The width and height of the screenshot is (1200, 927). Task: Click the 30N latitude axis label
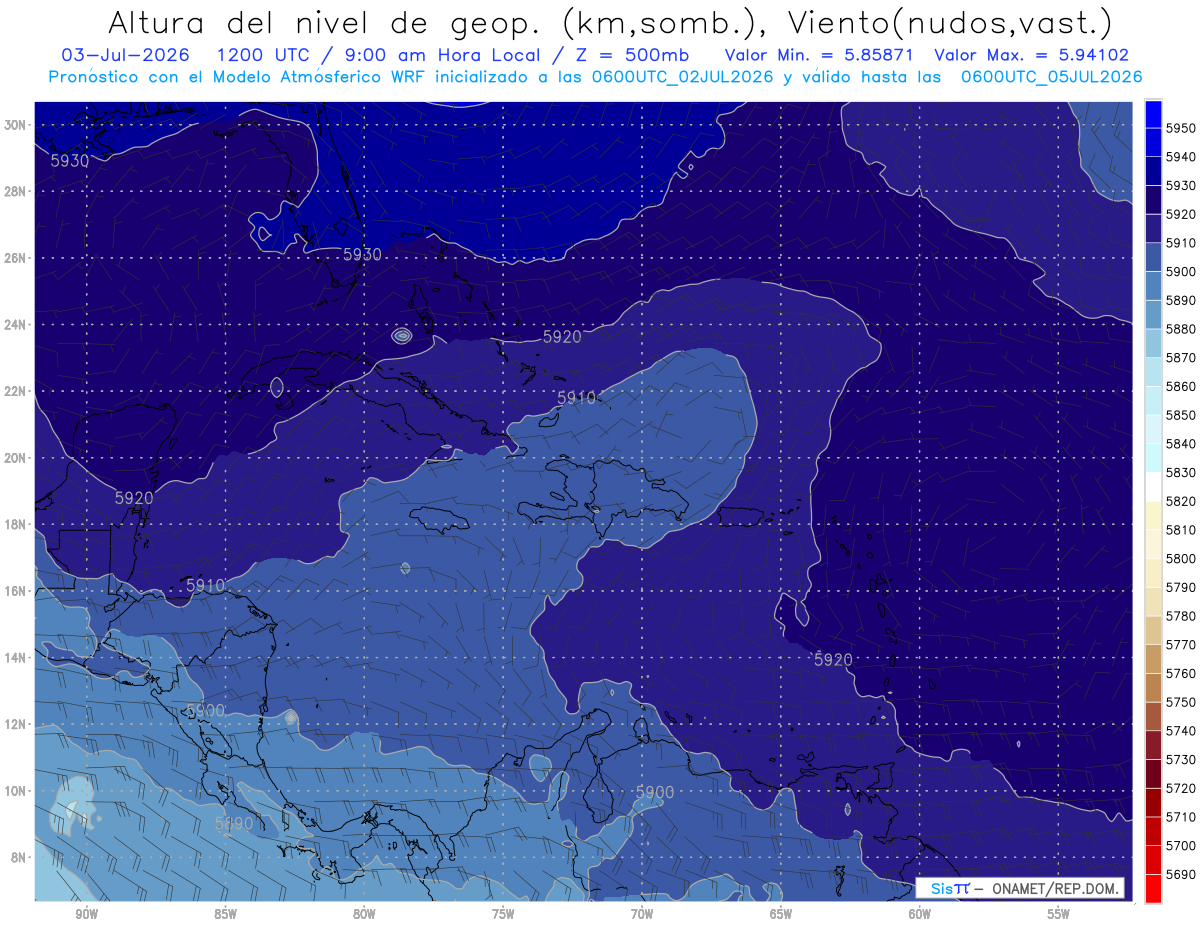17,124
